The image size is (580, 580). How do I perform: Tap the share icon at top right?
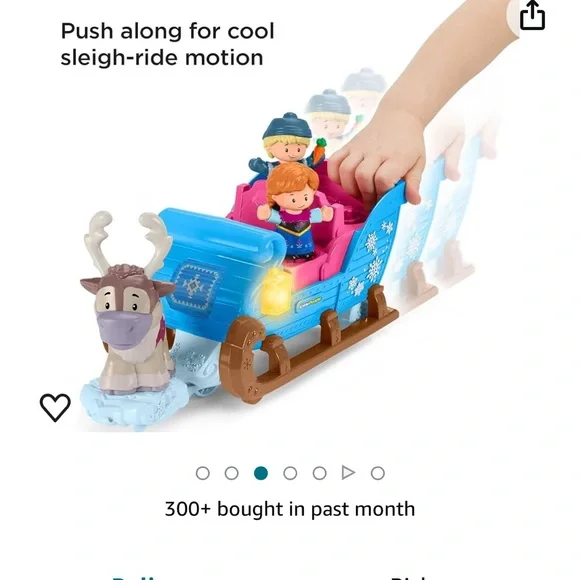click(x=532, y=15)
